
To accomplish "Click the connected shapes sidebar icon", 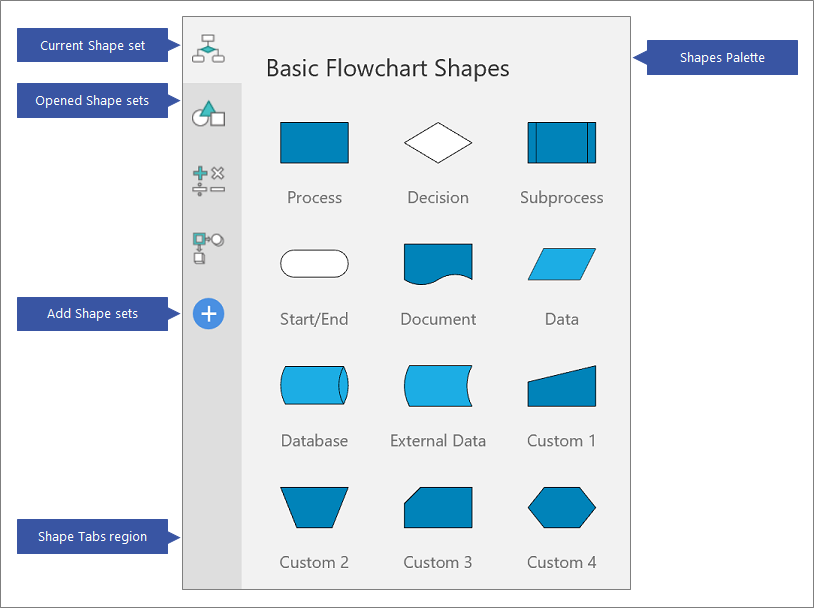I will click(208, 247).
